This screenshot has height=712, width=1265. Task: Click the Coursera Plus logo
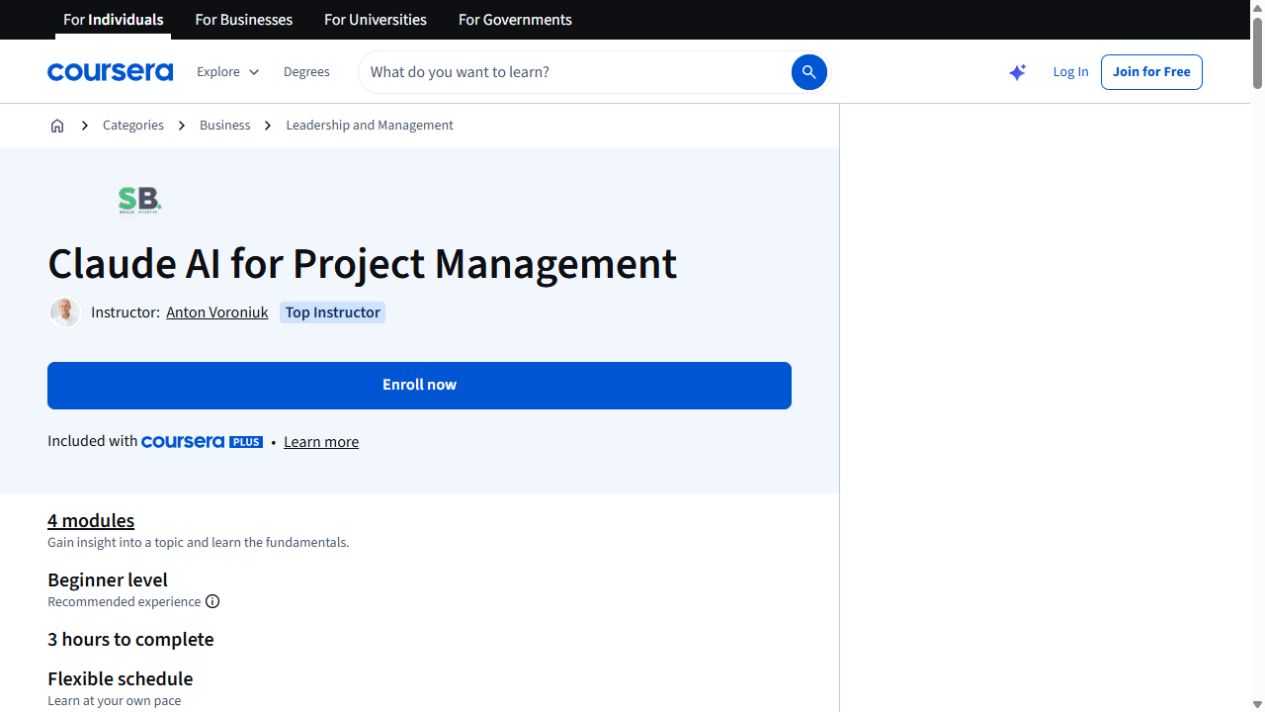pos(202,441)
